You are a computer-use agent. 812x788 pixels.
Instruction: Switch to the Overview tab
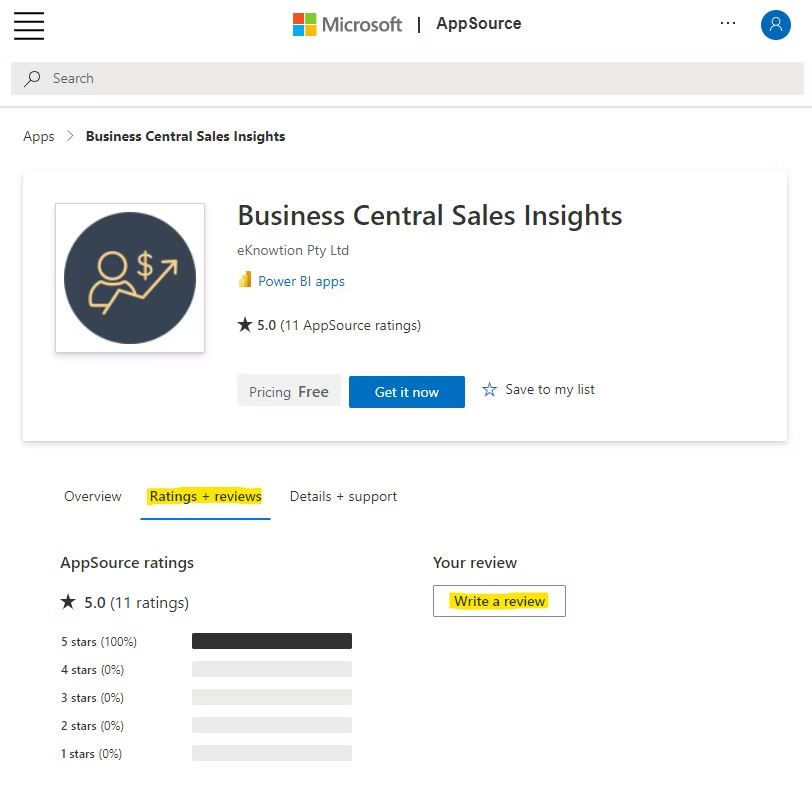tap(93, 497)
